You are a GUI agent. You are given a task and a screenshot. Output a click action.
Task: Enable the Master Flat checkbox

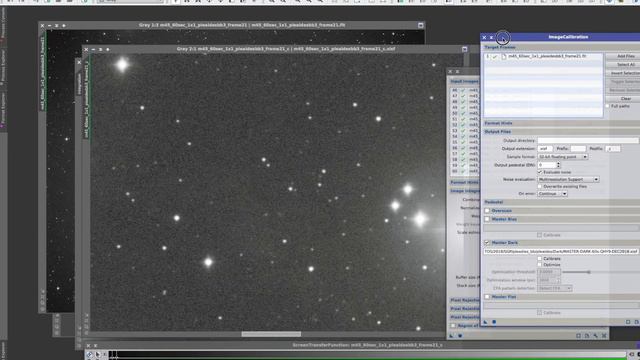pyautogui.click(x=487, y=297)
